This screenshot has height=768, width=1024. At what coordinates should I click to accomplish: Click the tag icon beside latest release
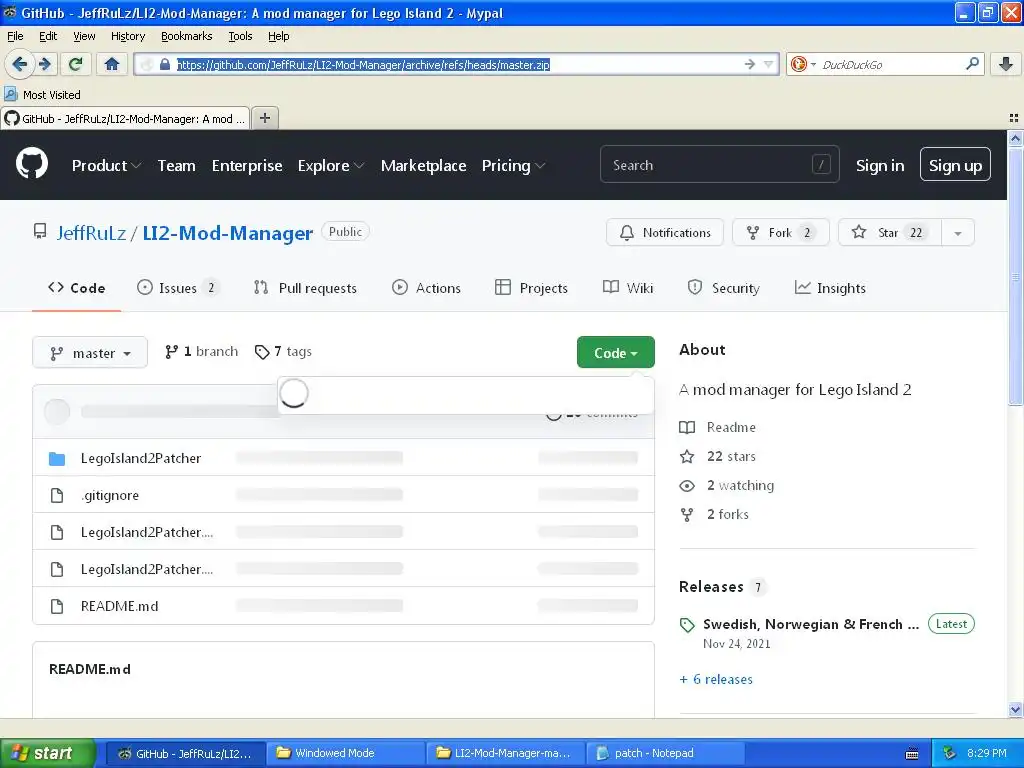(687, 625)
